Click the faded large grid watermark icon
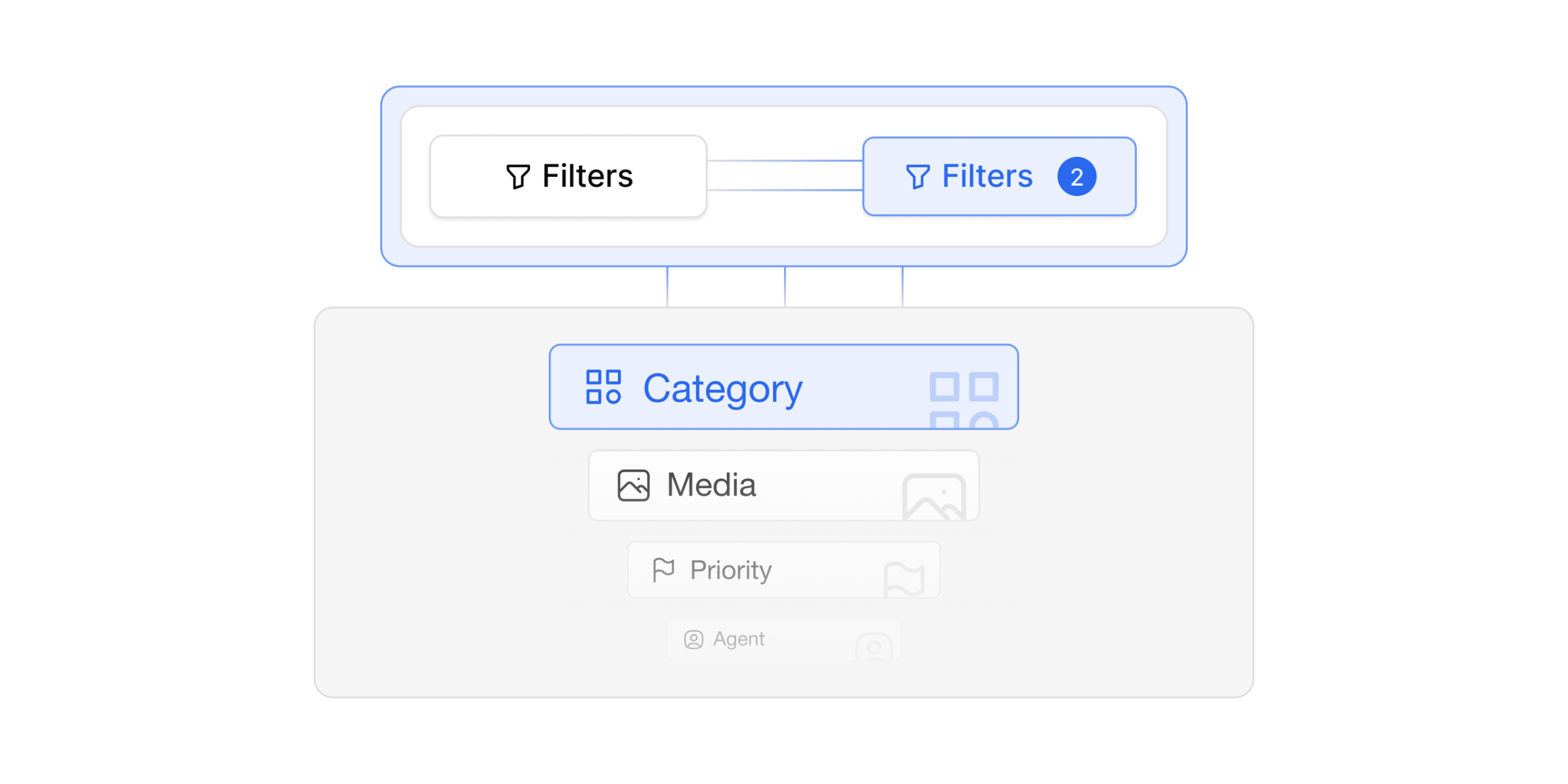Viewport: 1568px width, 784px height. tap(964, 400)
